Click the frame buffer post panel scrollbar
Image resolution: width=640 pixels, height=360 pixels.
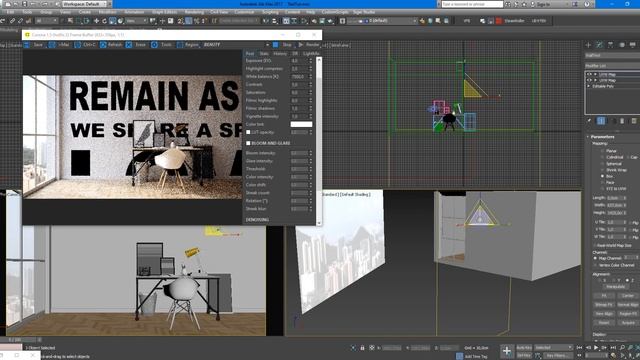pyautogui.click(x=319, y=141)
